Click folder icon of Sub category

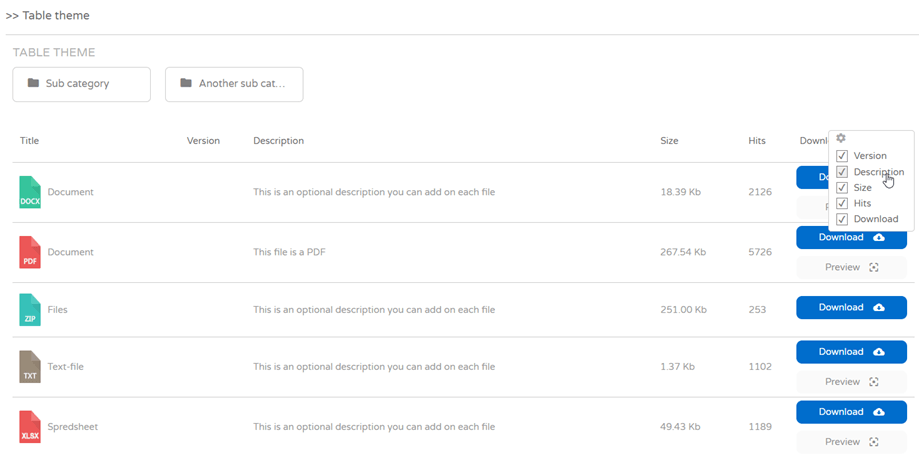pyautogui.click(x=34, y=84)
